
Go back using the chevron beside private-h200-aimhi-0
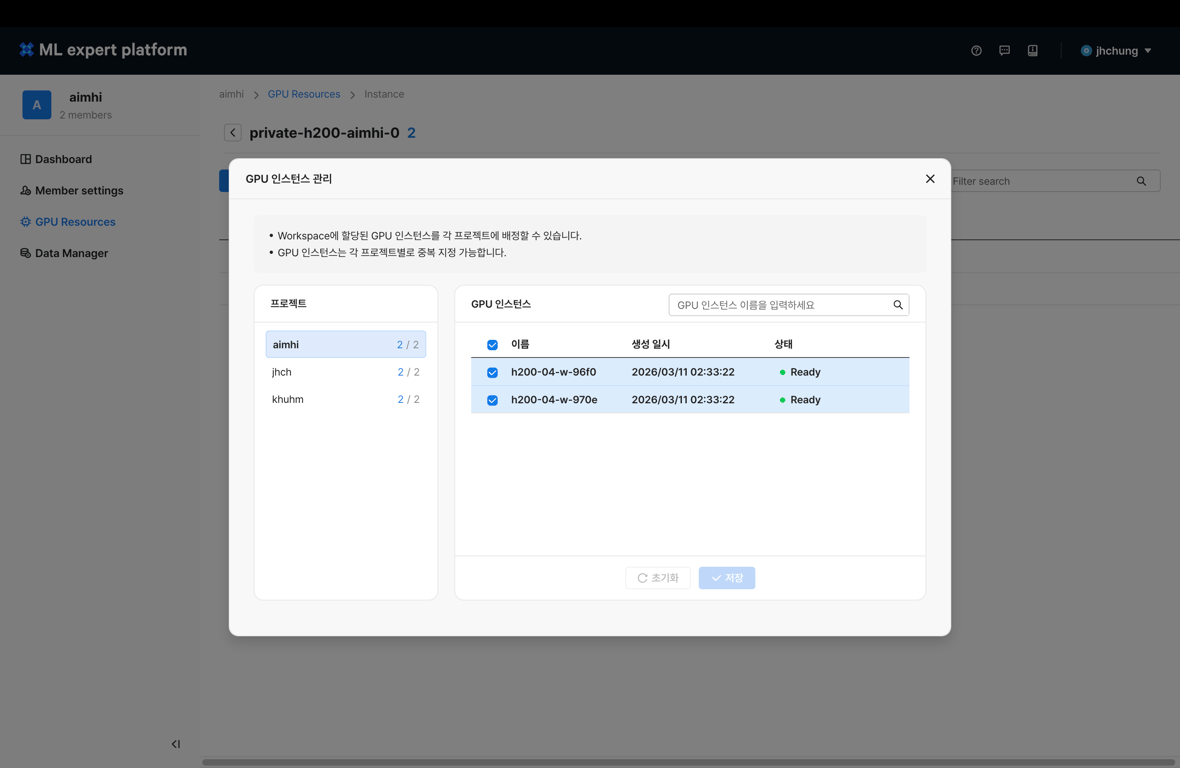click(233, 132)
